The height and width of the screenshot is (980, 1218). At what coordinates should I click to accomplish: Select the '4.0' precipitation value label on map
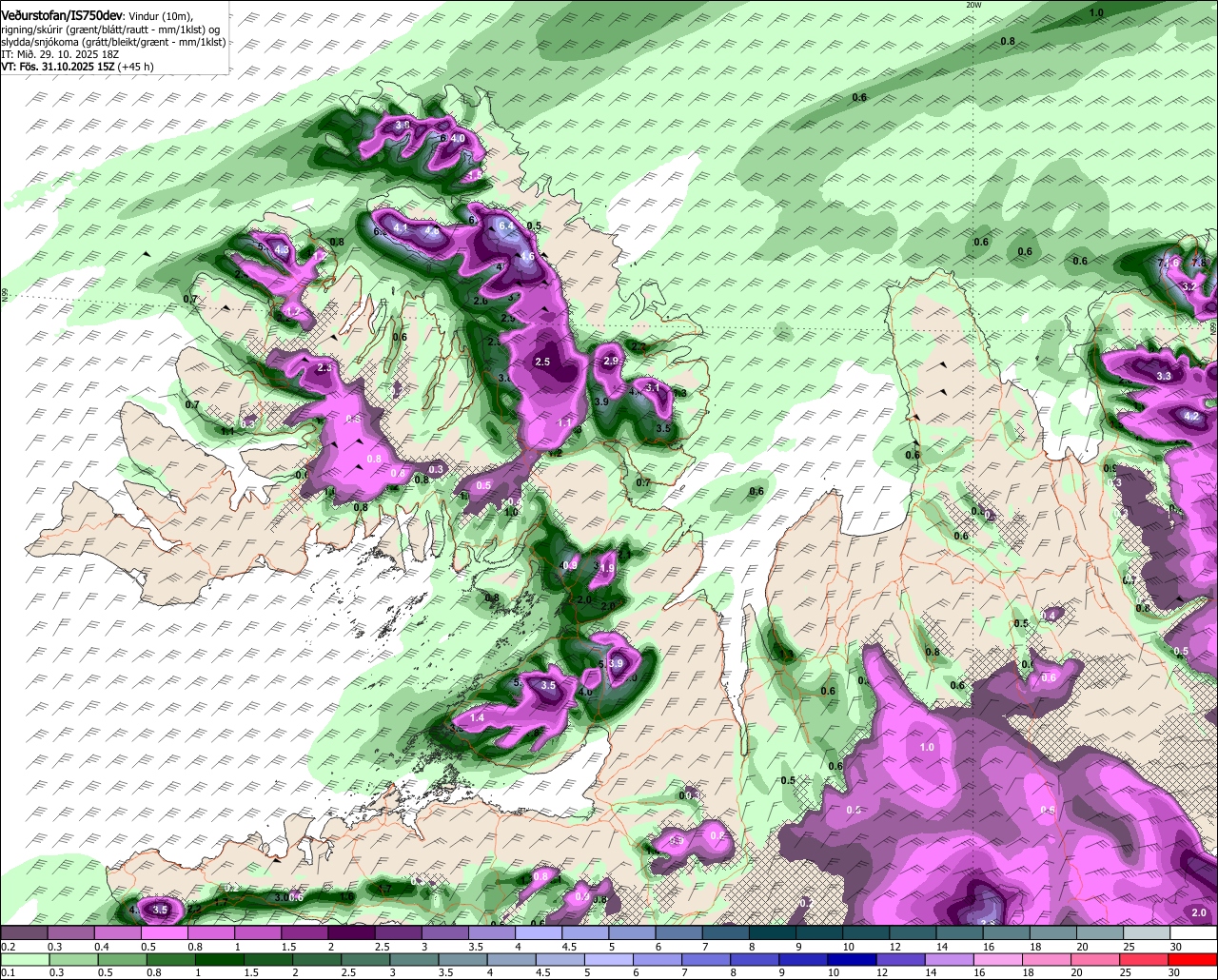[x=458, y=139]
